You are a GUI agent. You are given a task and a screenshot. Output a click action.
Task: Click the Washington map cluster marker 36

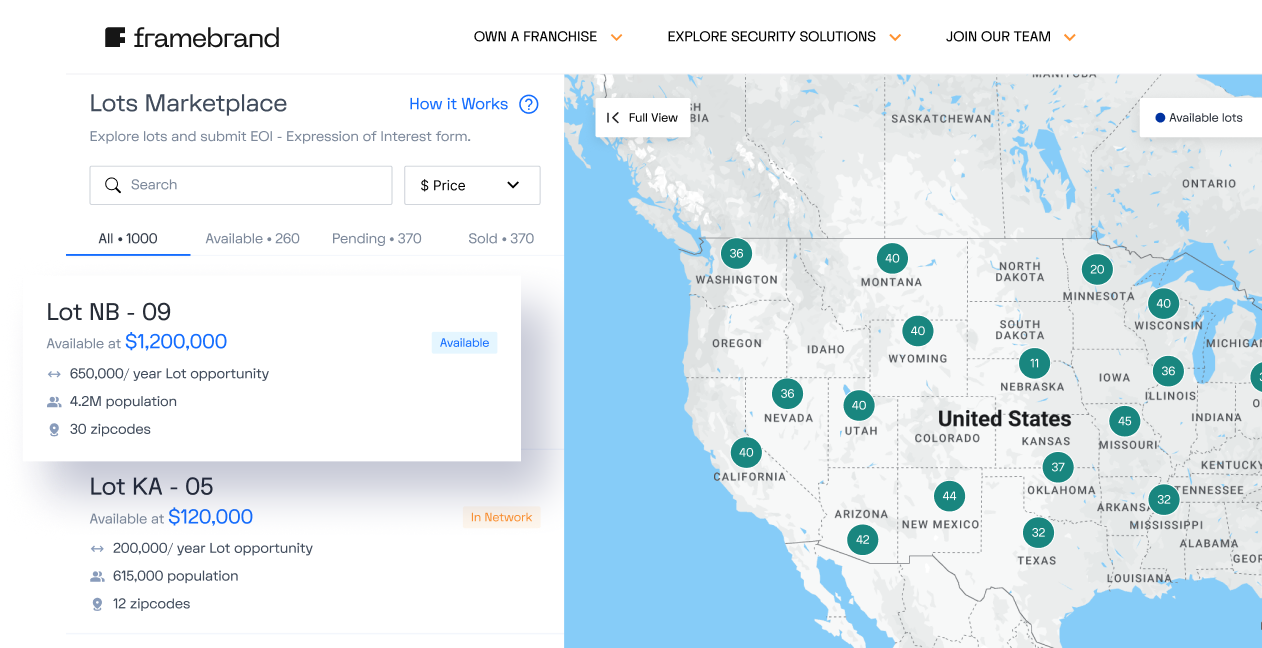click(736, 253)
